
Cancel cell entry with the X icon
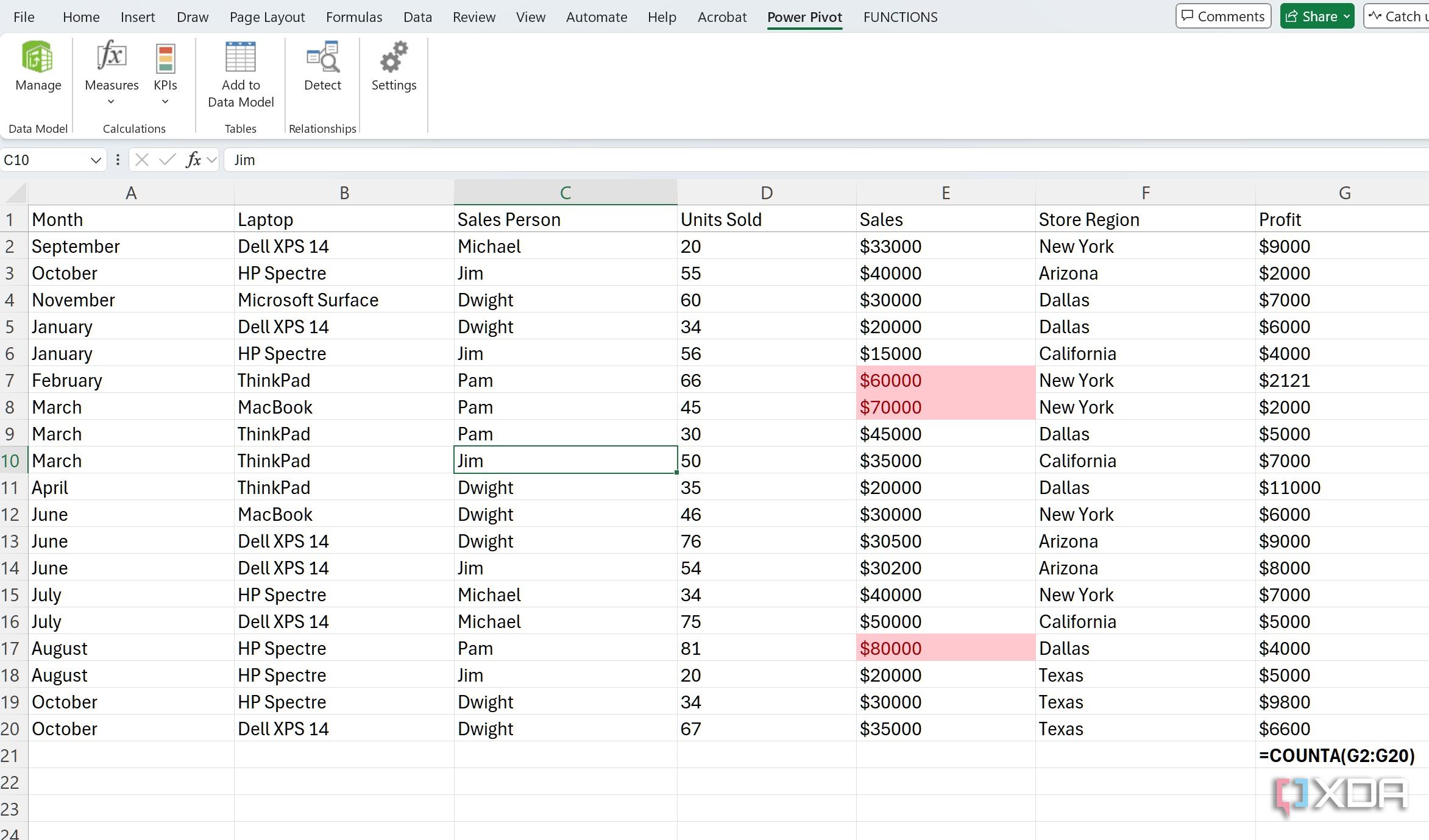141,160
